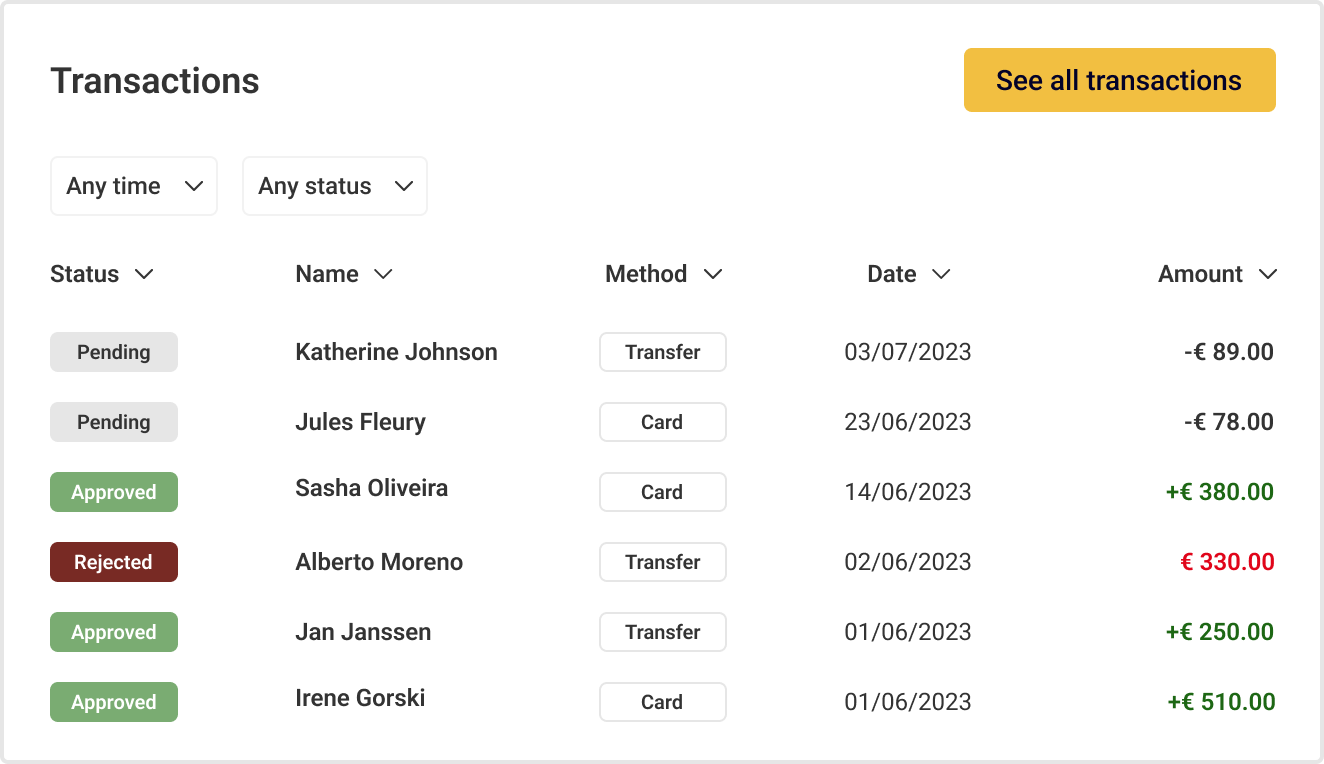
Task: Click the Amount column sort chevron
Action: [1268, 274]
